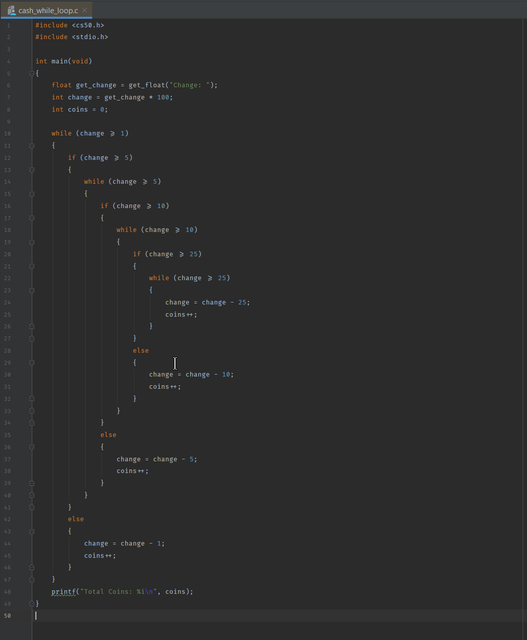Collapse outer while block fold on line 11
527x640 pixels.
pyautogui.click(x=31, y=146)
